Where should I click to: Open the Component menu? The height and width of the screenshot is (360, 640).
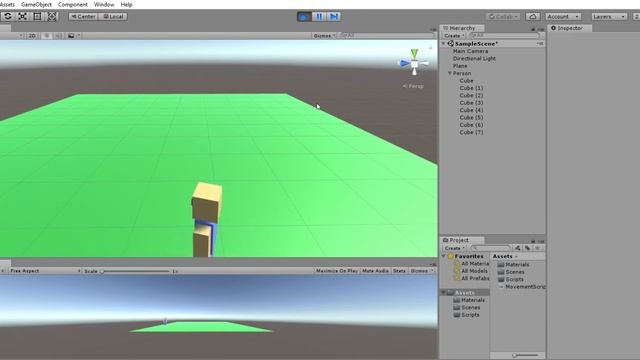tap(73, 4)
